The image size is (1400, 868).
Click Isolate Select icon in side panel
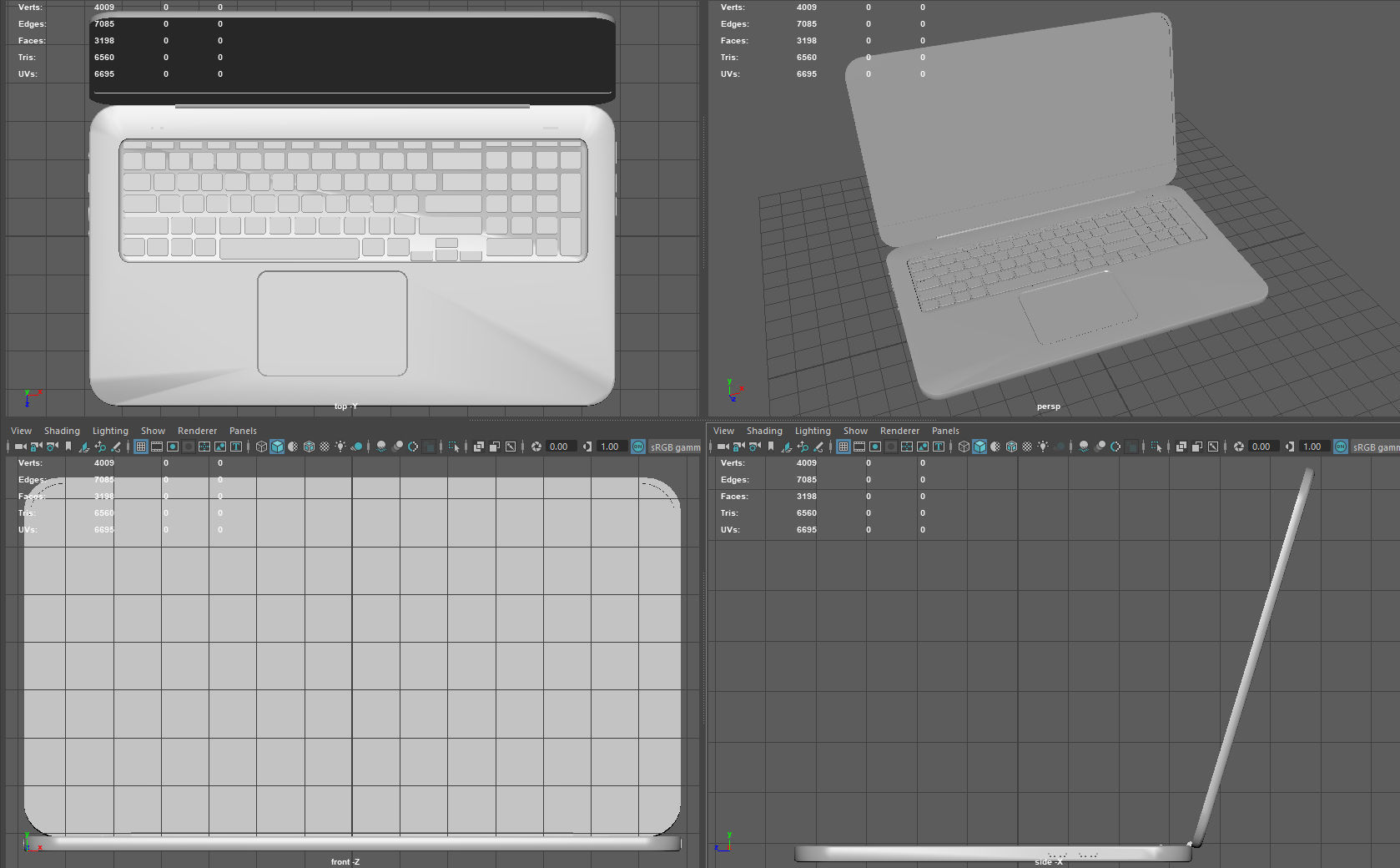coord(1156,447)
